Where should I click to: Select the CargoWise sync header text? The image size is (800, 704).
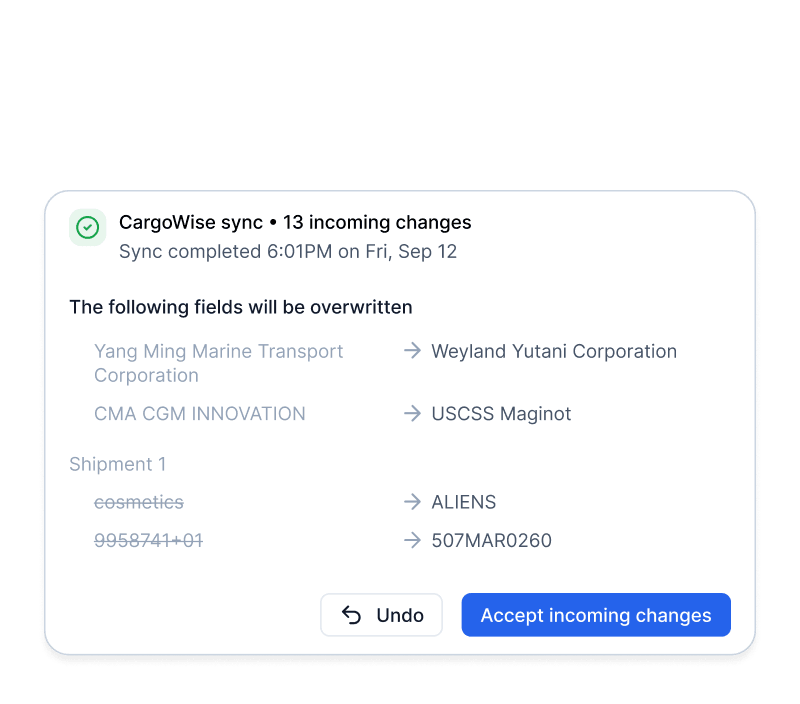pos(188,222)
